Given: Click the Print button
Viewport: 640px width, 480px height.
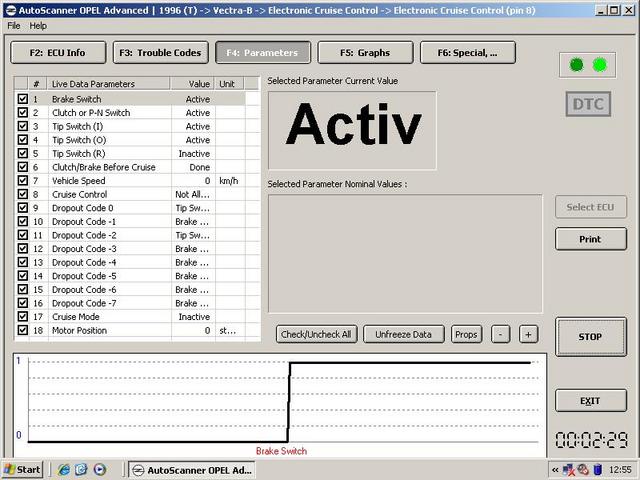Looking at the screenshot, I should point(590,239).
